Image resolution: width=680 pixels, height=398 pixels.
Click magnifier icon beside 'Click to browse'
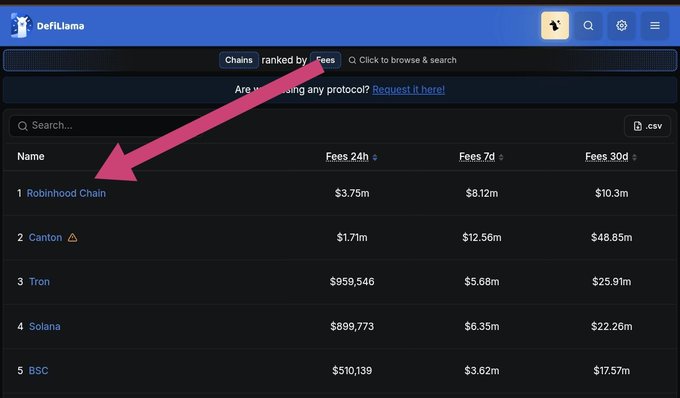[x=352, y=60]
